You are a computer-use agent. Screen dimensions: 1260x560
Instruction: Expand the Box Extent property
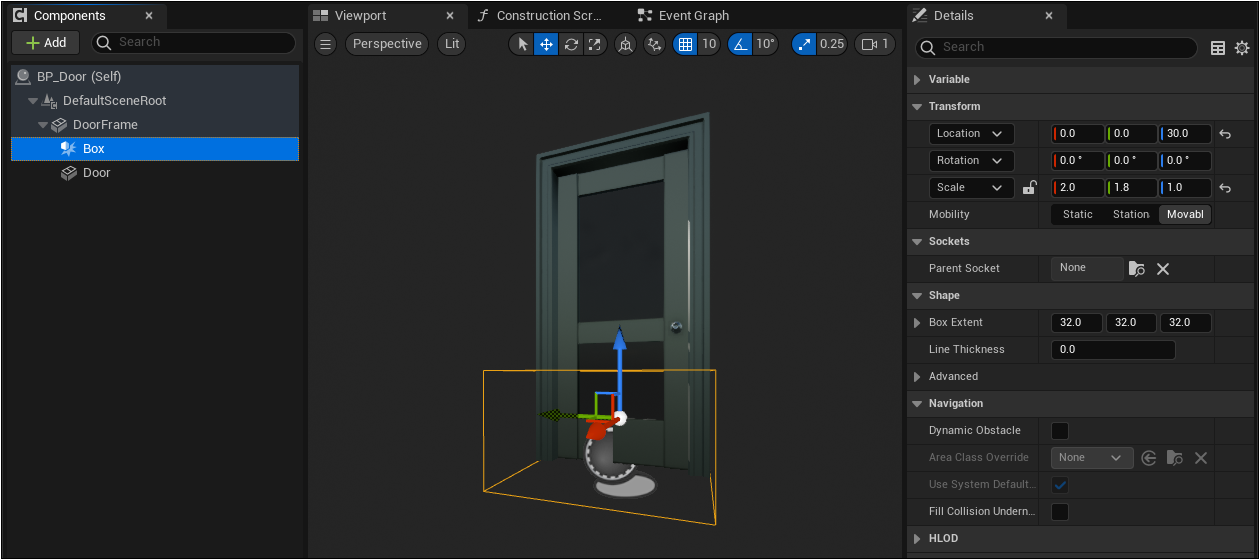(x=918, y=323)
